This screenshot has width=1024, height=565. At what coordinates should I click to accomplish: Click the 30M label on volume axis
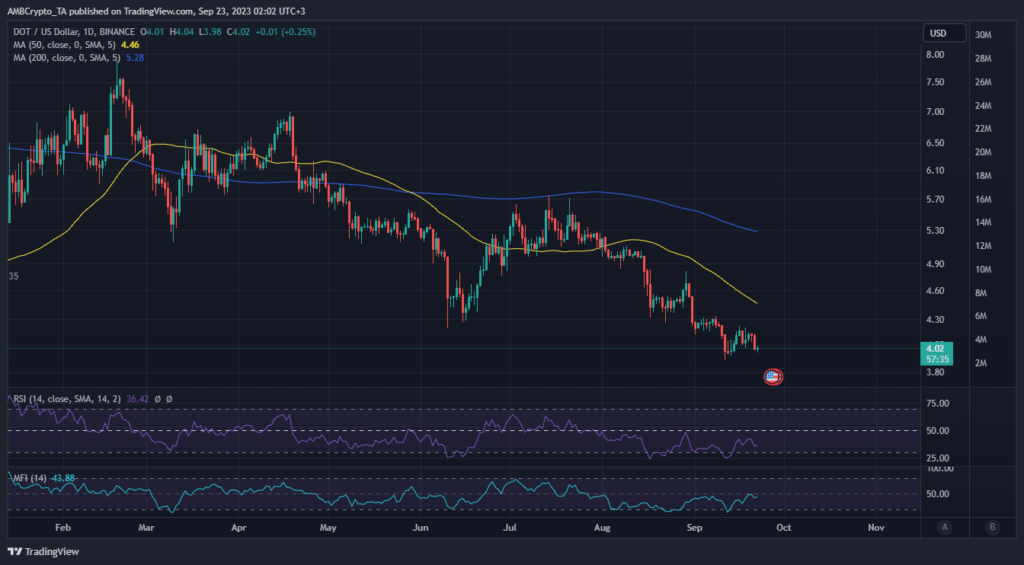click(983, 35)
